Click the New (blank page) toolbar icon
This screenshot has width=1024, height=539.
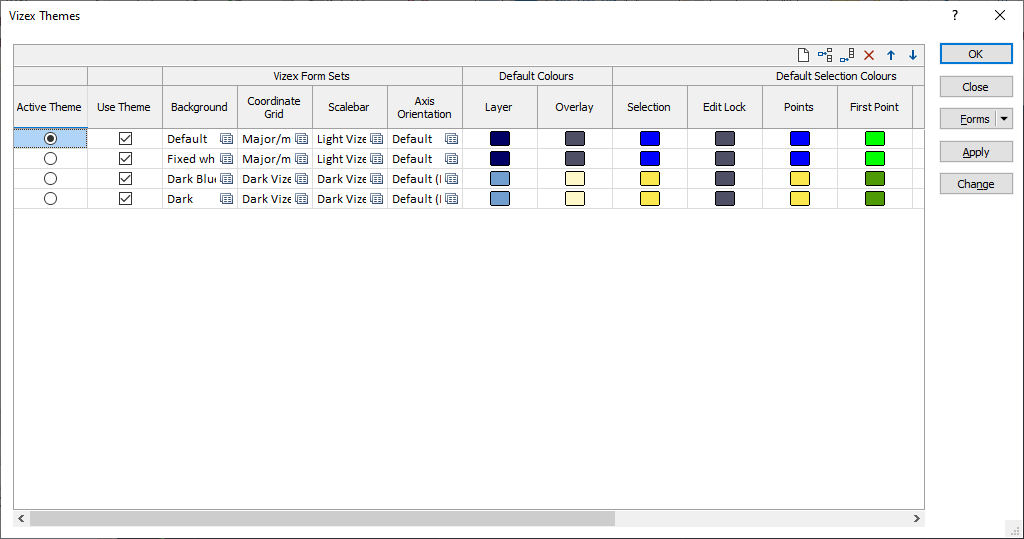(803, 56)
